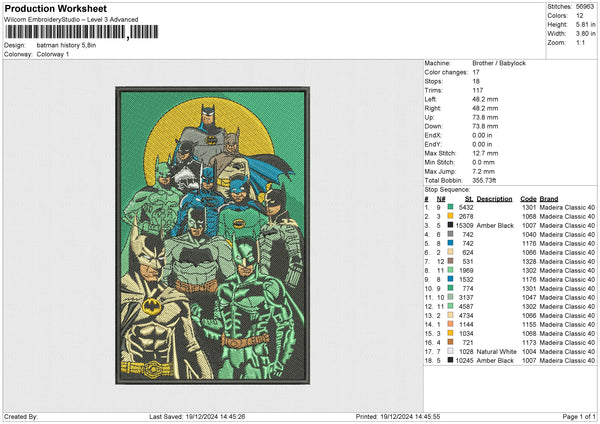Click 'Wilcom EmbroideryStudio – Level 3 Advanced' text

click(x=71, y=20)
